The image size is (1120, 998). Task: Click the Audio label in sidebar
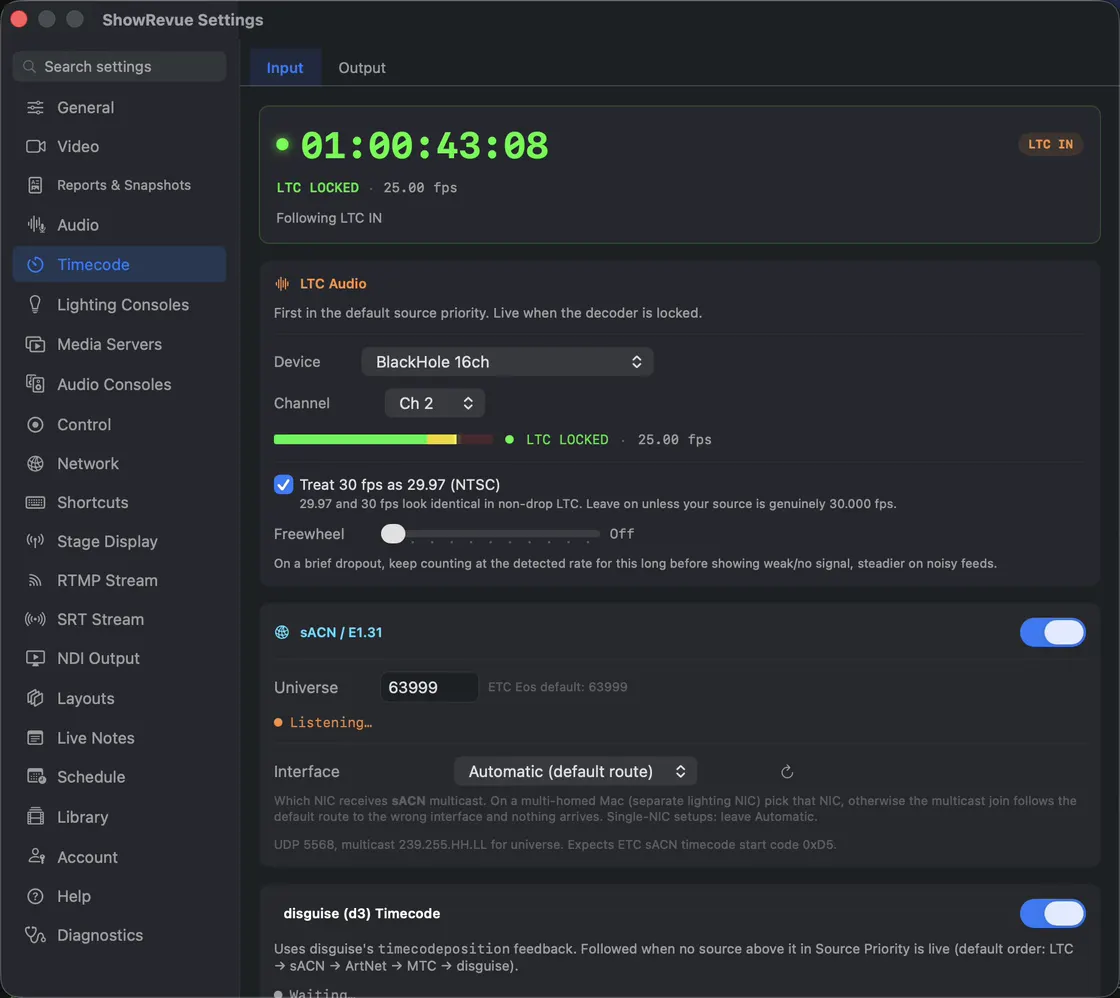click(78, 225)
